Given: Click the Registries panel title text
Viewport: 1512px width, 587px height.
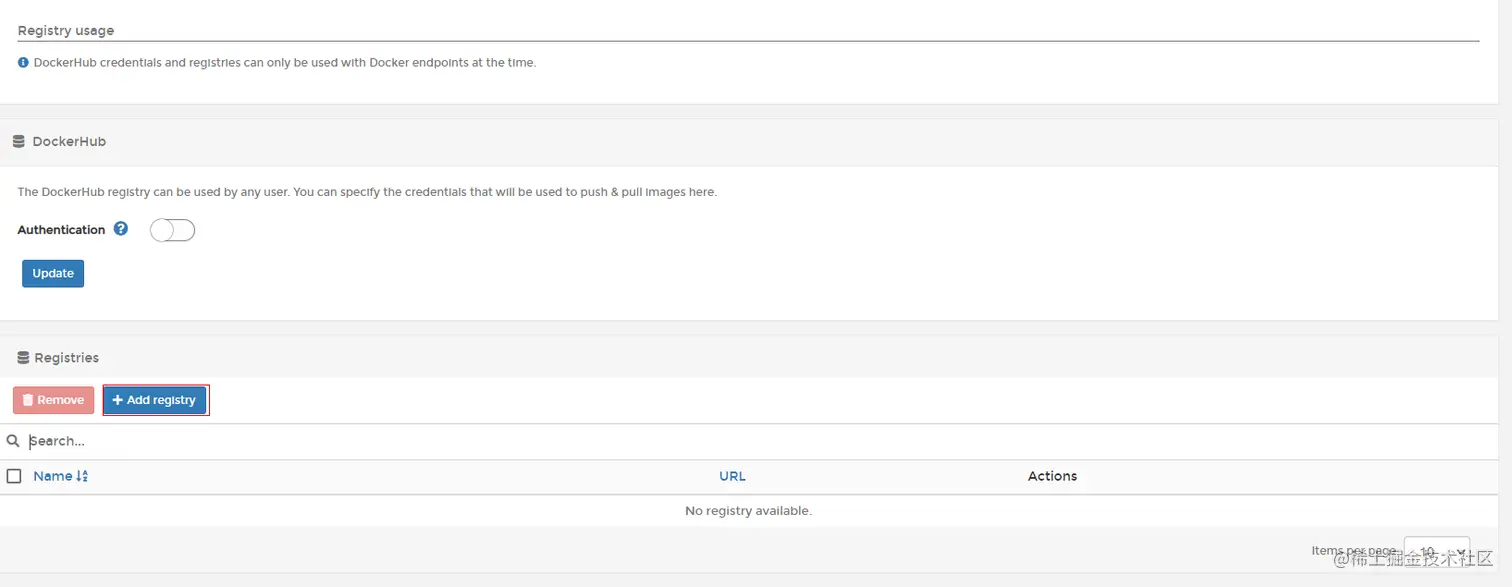Looking at the screenshot, I should [x=67, y=358].
